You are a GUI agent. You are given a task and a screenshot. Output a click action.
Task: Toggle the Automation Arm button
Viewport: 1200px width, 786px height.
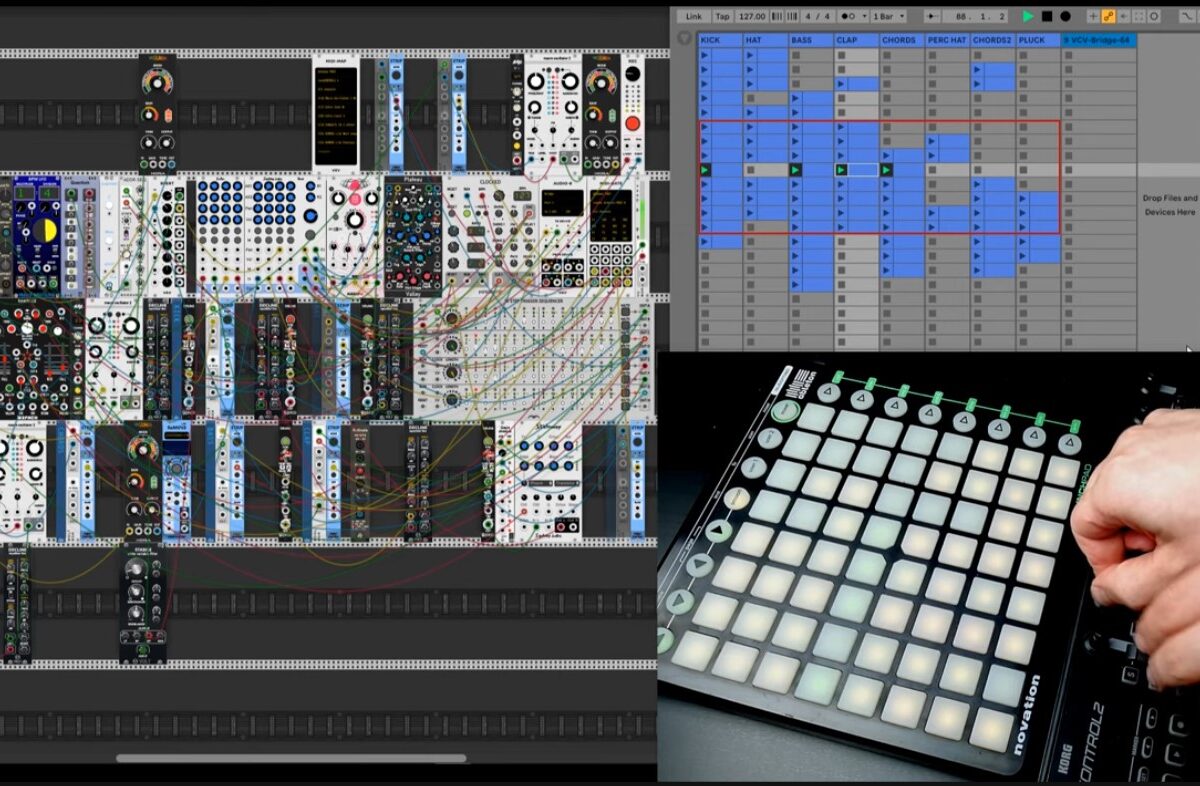click(x=1109, y=16)
